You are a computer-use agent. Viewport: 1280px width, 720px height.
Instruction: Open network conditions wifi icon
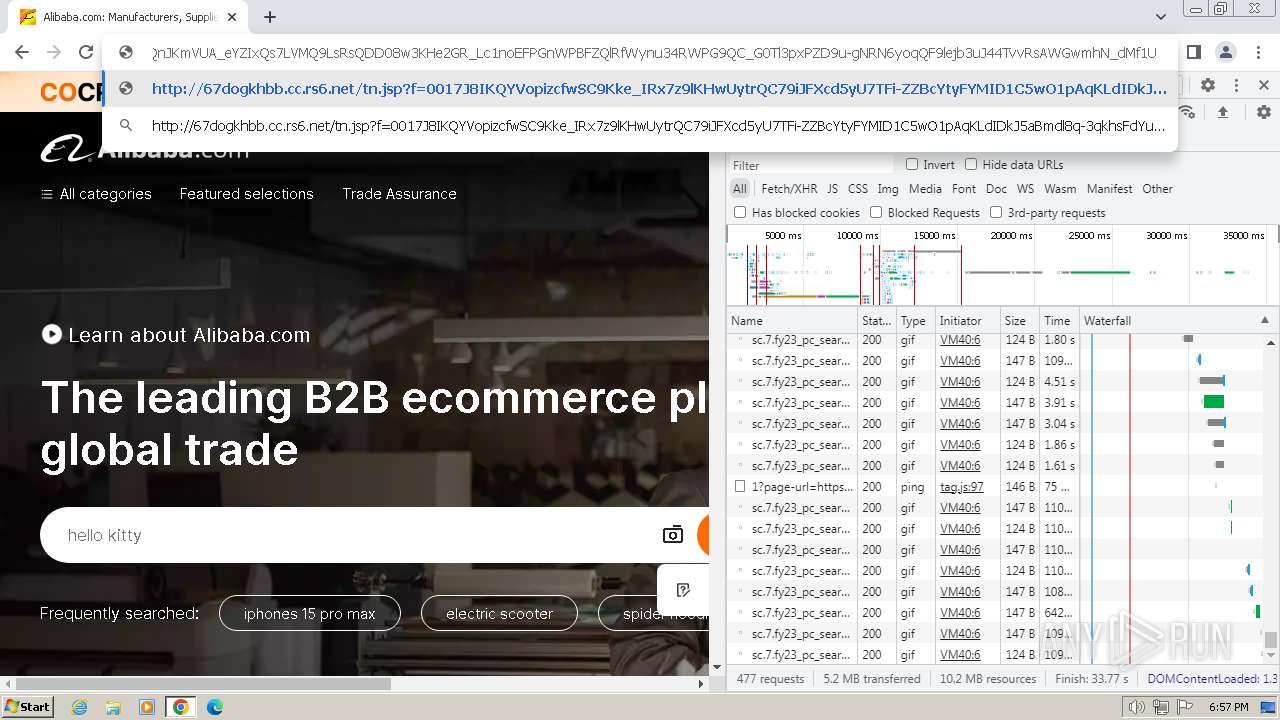(x=1187, y=112)
